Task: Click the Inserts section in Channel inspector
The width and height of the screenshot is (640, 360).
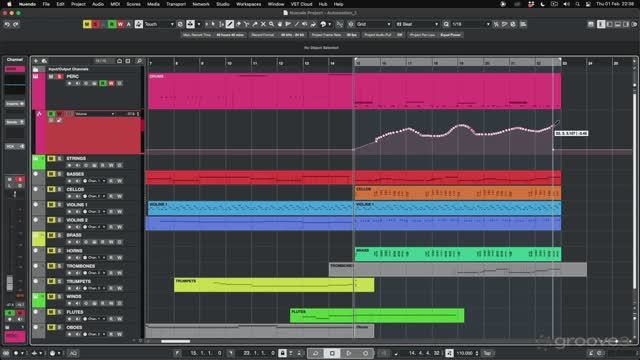Action: pos(15,104)
